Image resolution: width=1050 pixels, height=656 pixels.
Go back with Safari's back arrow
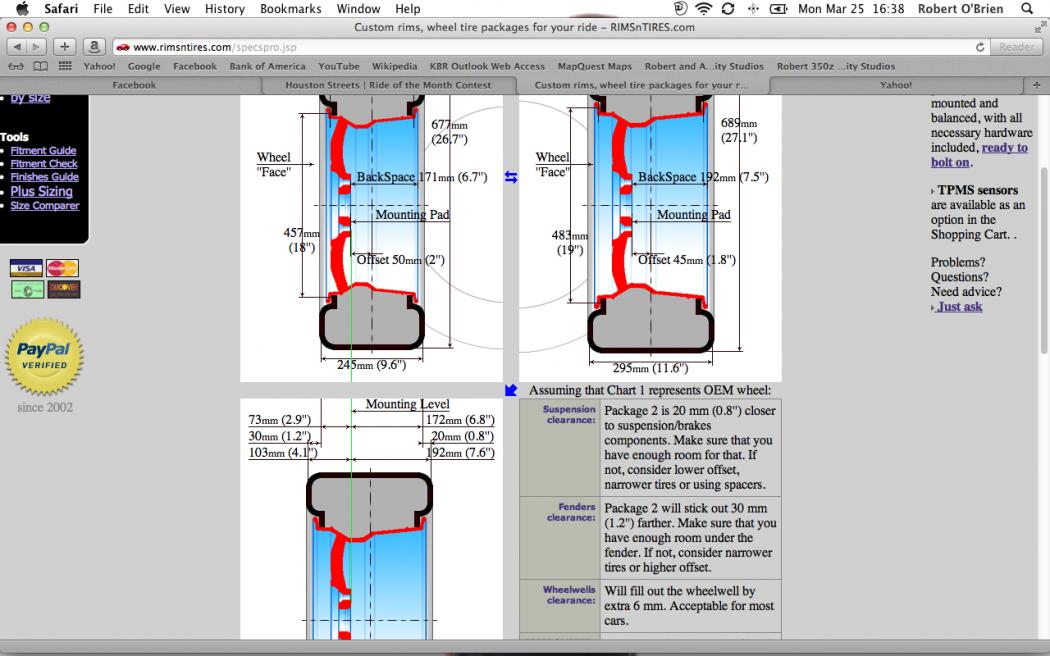(18, 47)
